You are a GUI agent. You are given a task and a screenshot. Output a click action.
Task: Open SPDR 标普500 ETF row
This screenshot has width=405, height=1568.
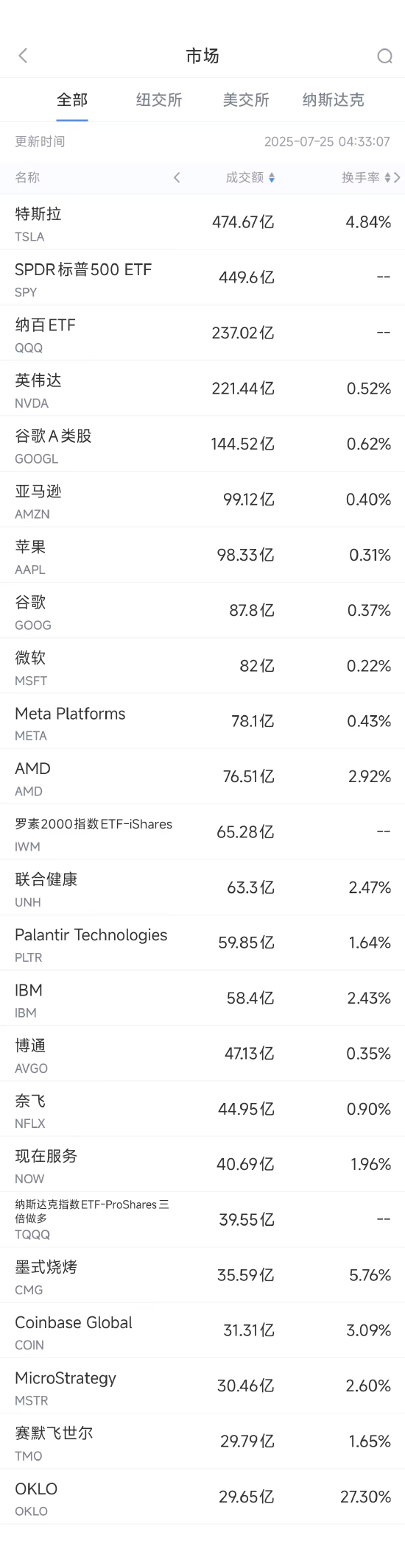202,277
